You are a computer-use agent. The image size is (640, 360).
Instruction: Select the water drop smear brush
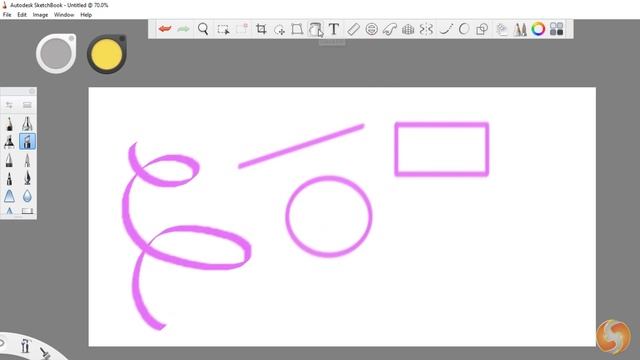(x=27, y=196)
